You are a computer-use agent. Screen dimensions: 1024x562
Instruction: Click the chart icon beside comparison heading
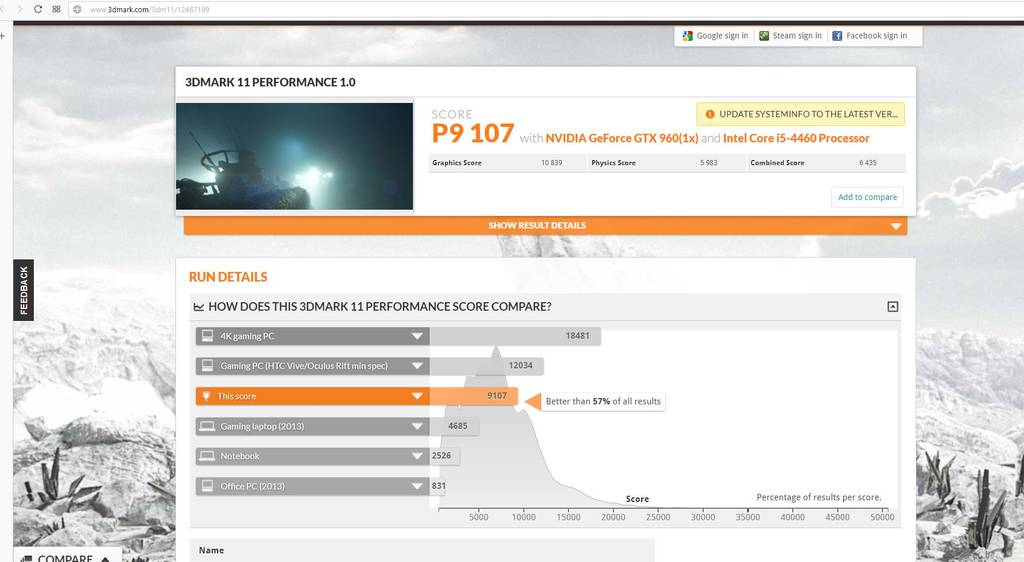point(199,307)
